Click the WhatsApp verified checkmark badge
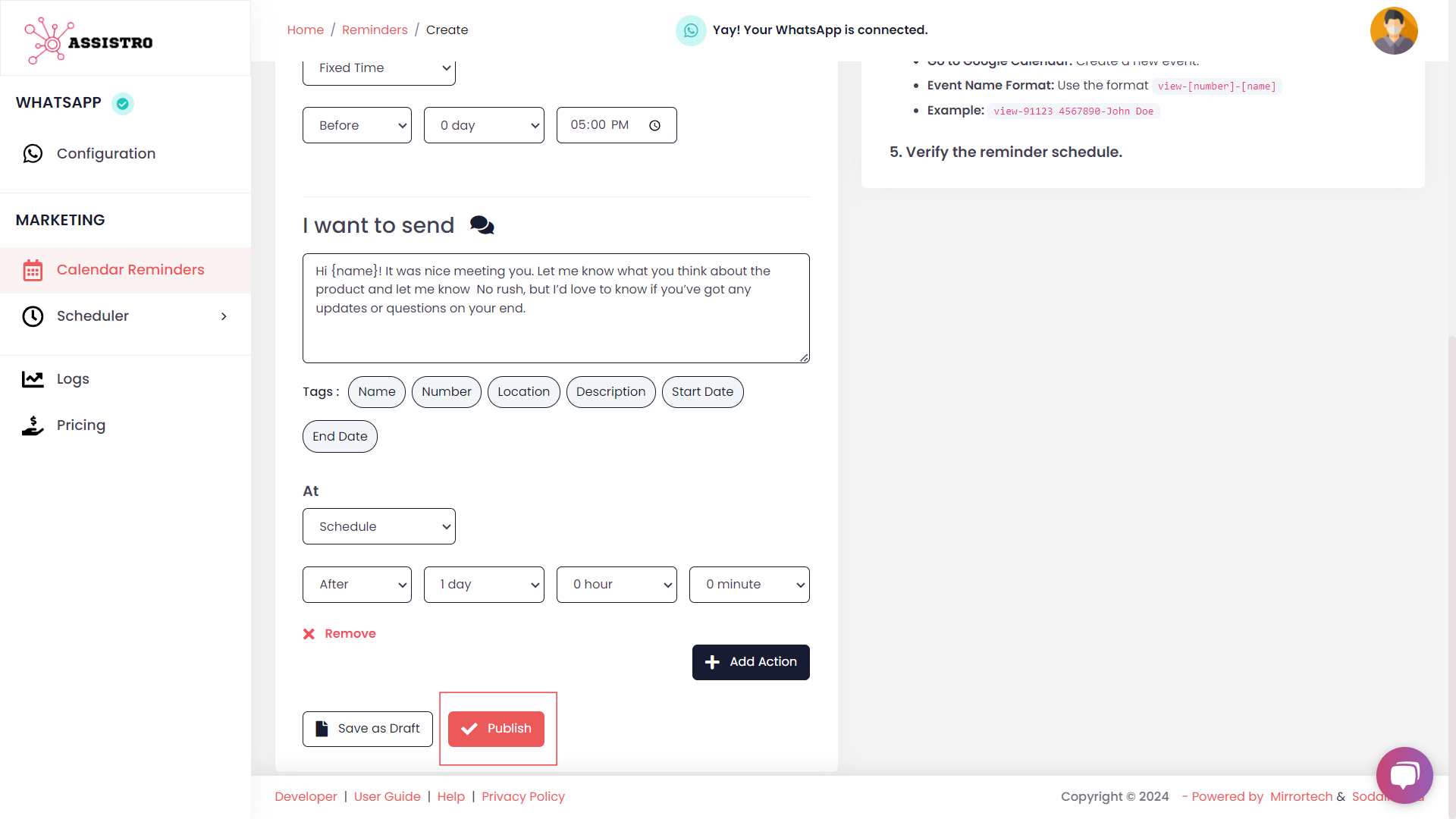The height and width of the screenshot is (819, 1456). 123,103
